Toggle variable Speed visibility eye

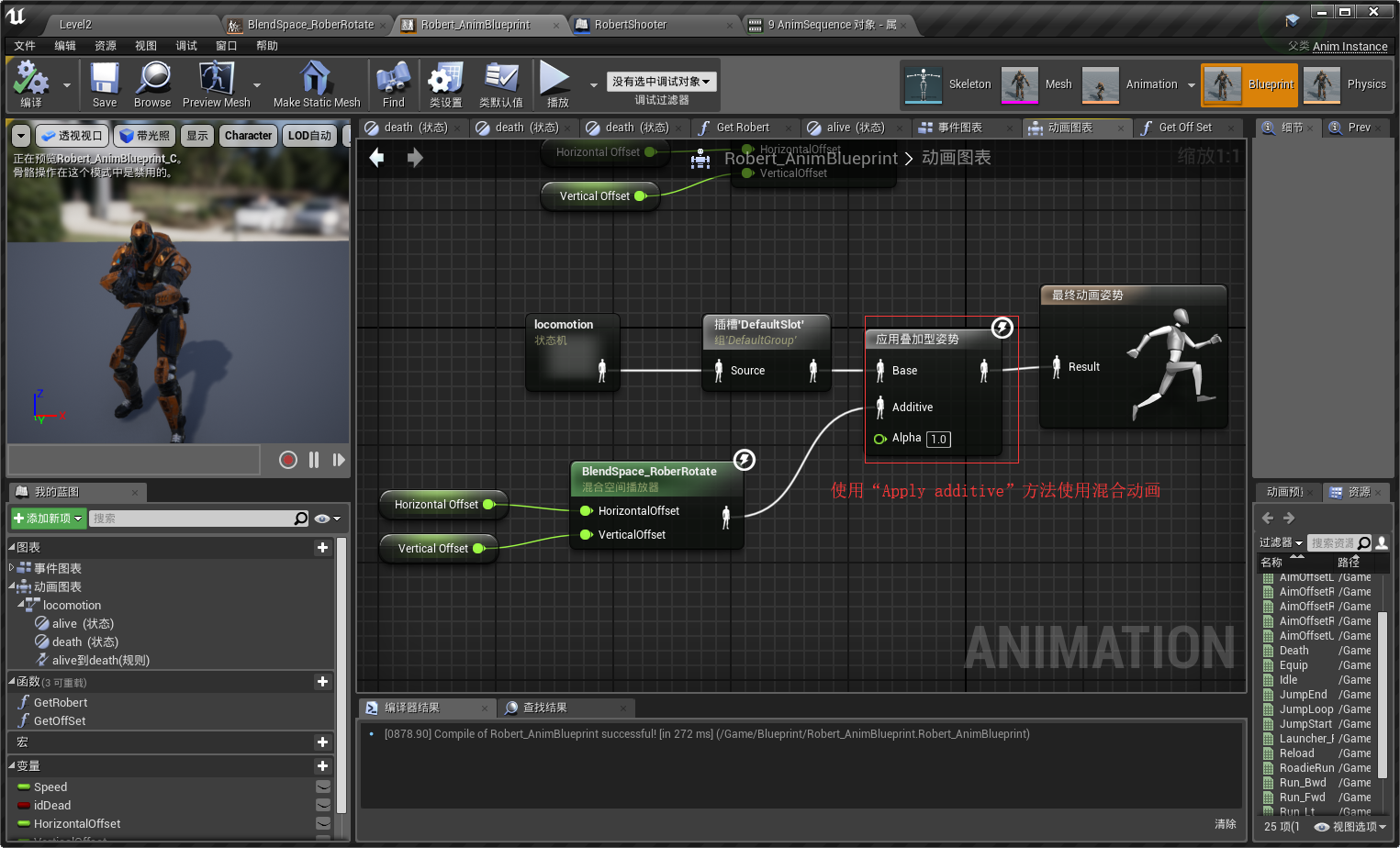323,787
